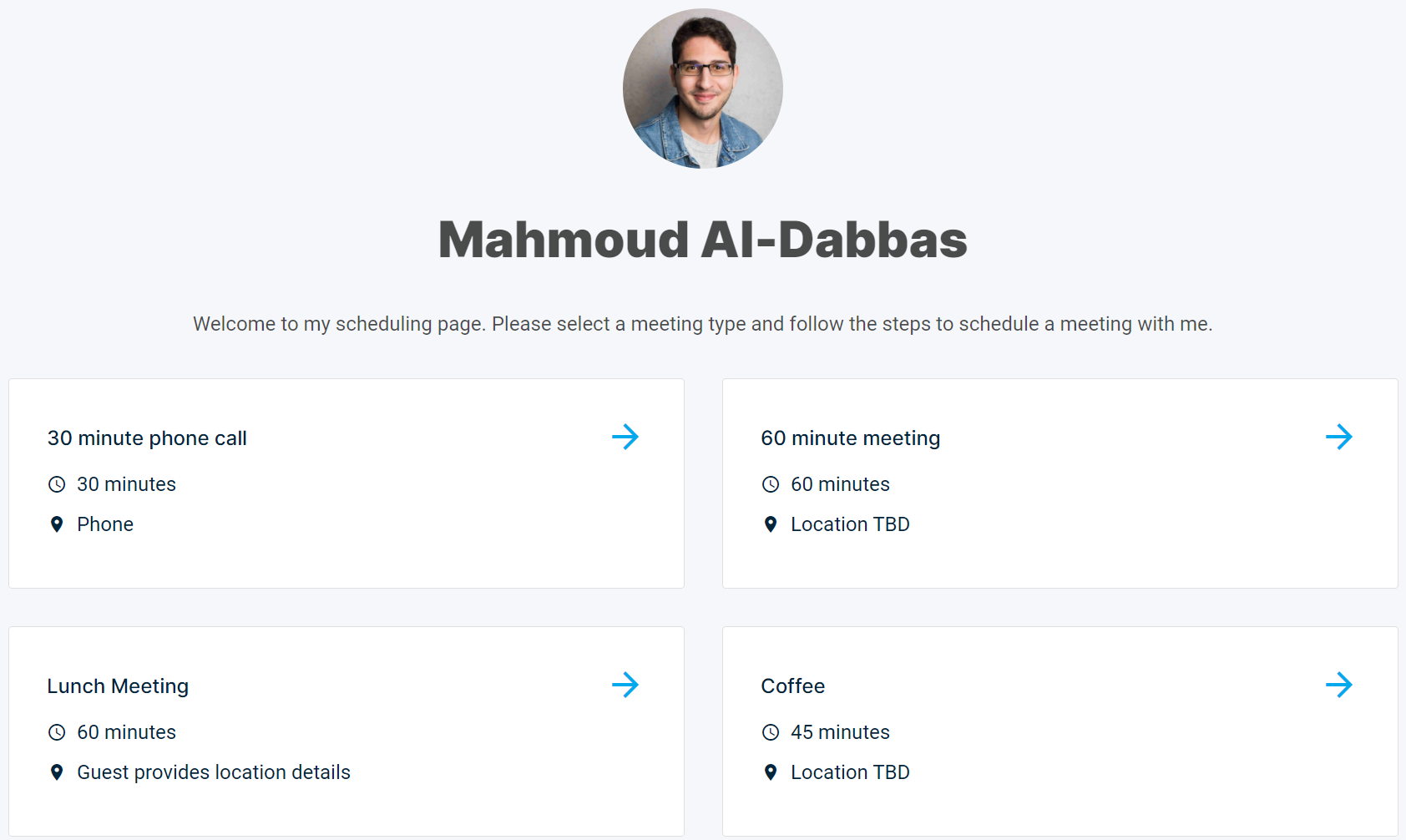The height and width of the screenshot is (840, 1406).
Task: Click the Mahmoud Al-Dabbas name heading
Action: pos(703,240)
